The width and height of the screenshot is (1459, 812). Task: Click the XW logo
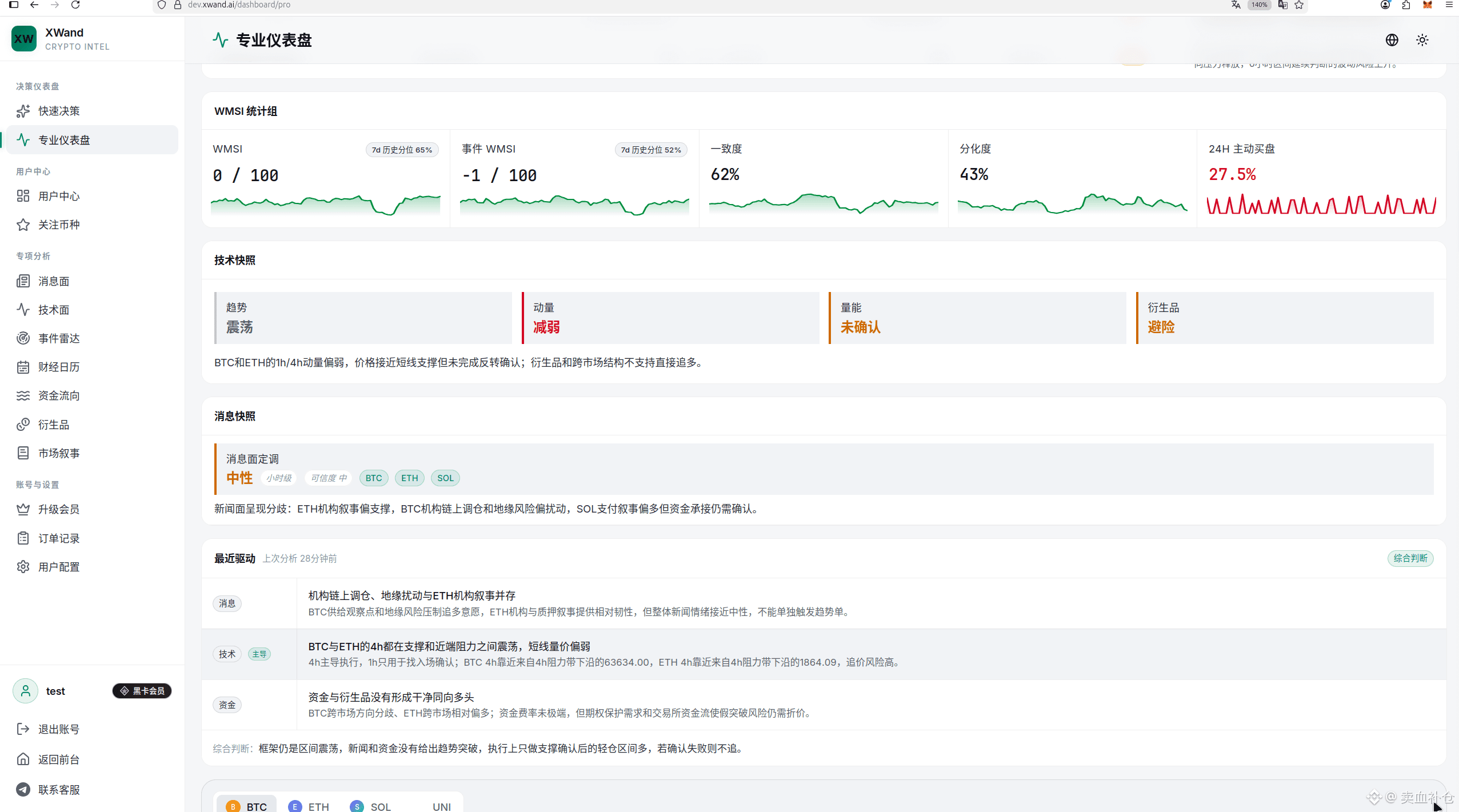tap(24, 39)
